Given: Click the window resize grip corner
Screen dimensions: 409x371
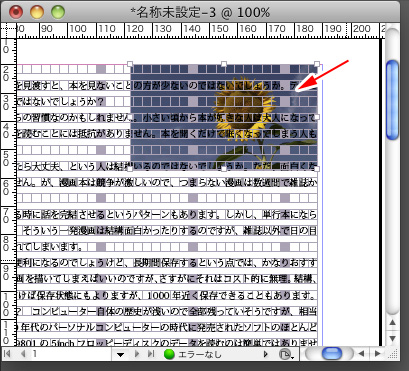Looking at the screenshot, I should (x=393, y=354).
